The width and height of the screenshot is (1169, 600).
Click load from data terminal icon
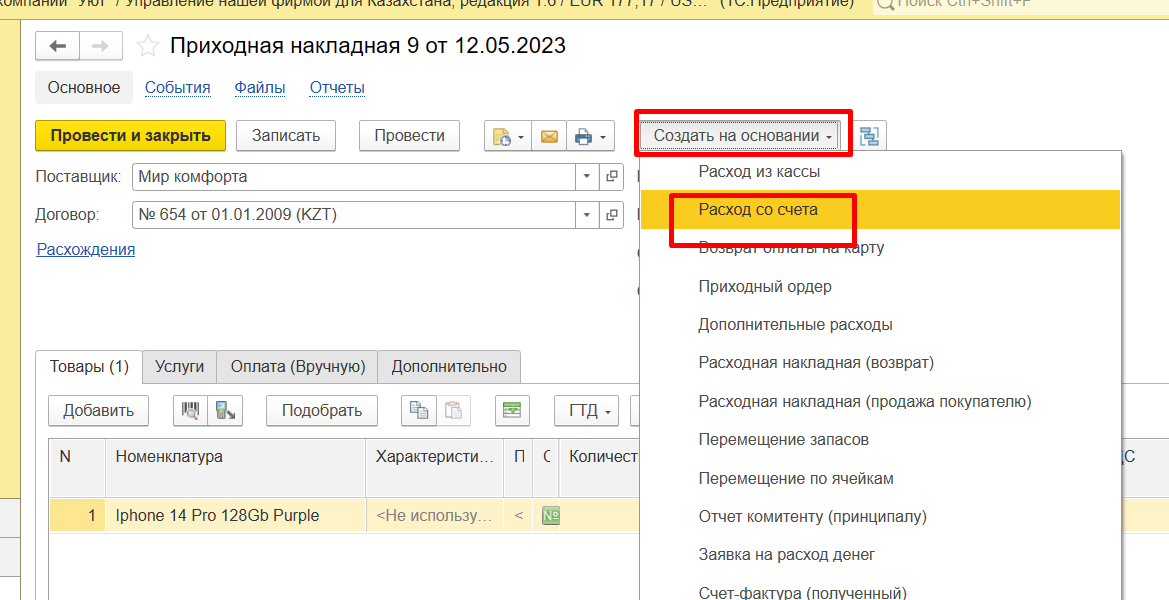pyautogui.click(x=226, y=410)
